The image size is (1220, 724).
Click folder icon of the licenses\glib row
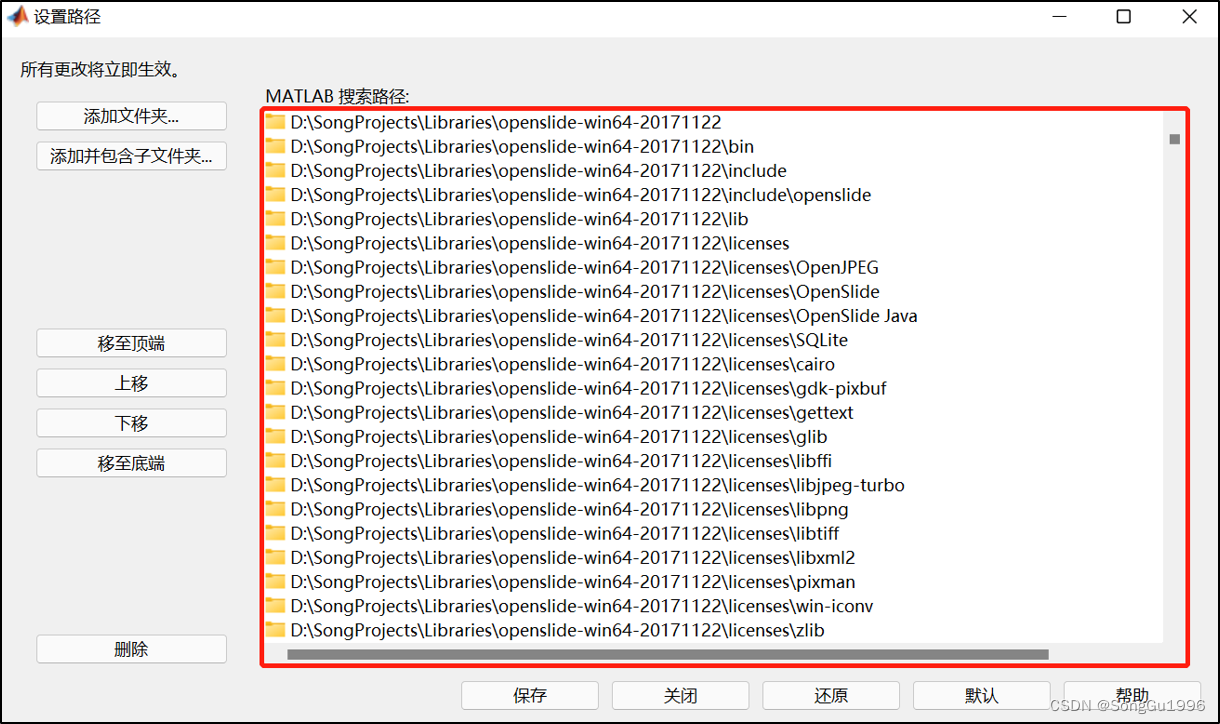click(275, 437)
